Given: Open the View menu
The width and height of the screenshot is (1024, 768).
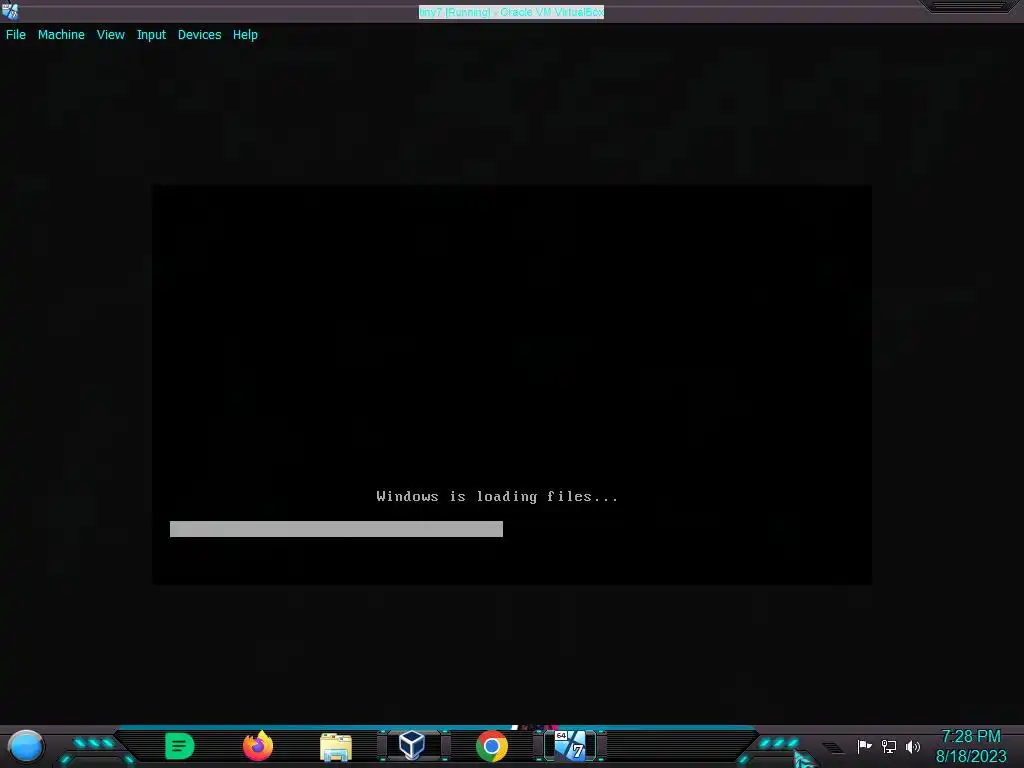Looking at the screenshot, I should pyautogui.click(x=110, y=35).
